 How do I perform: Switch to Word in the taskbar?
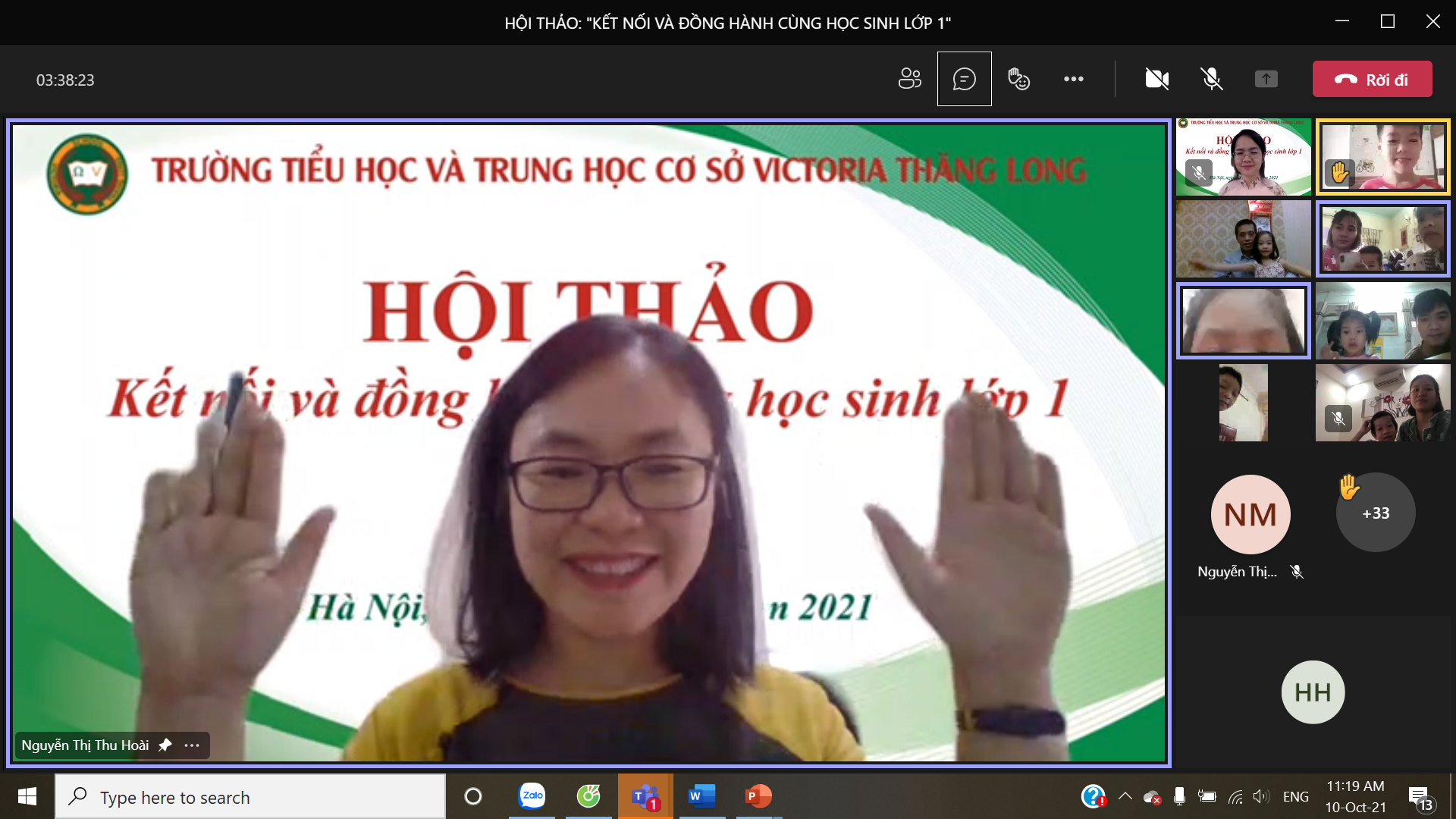coord(701,796)
